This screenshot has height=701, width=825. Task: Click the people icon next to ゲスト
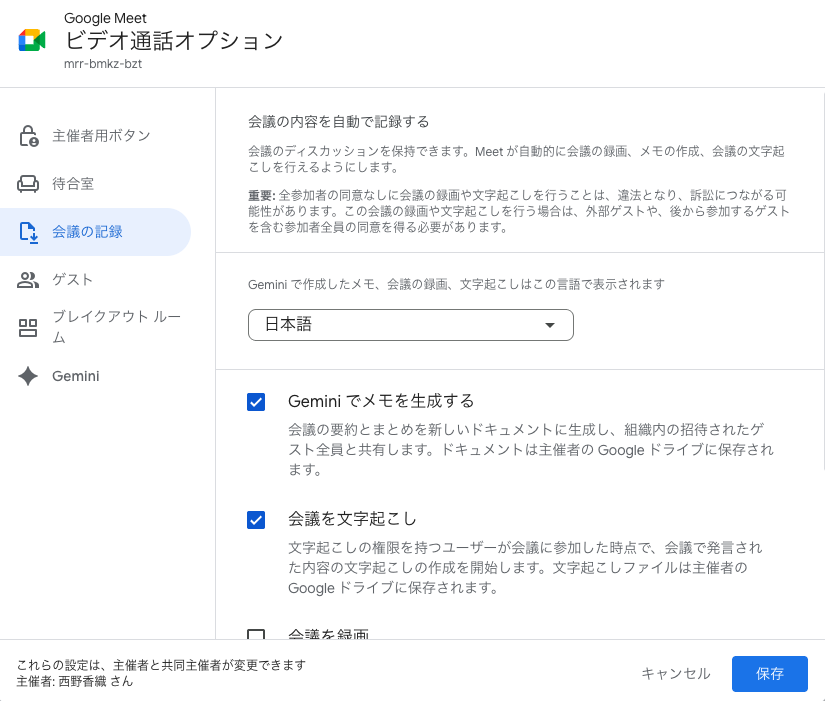coord(28,280)
